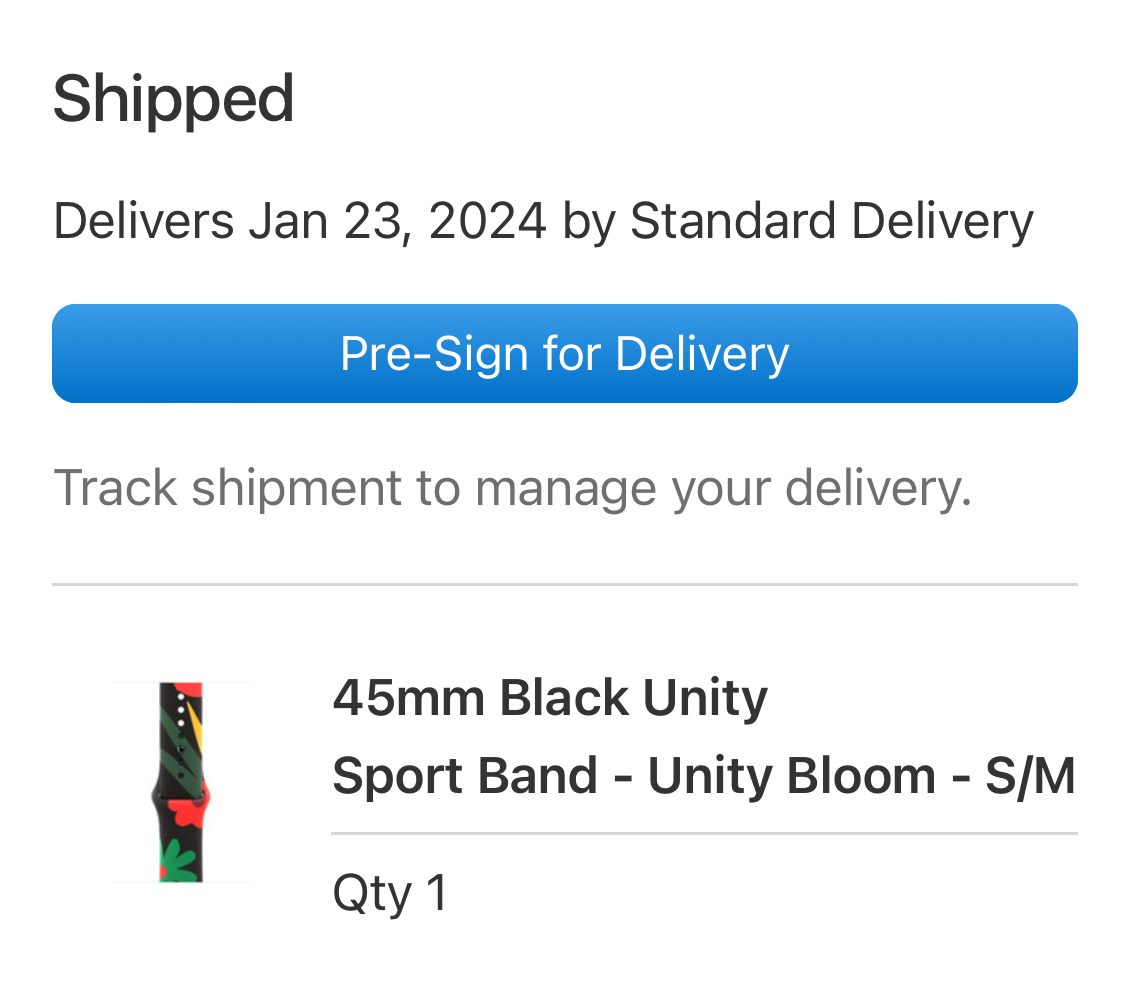1136x981 pixels.
Task: Click the Shipped status heading
Action: pos(173,99)
